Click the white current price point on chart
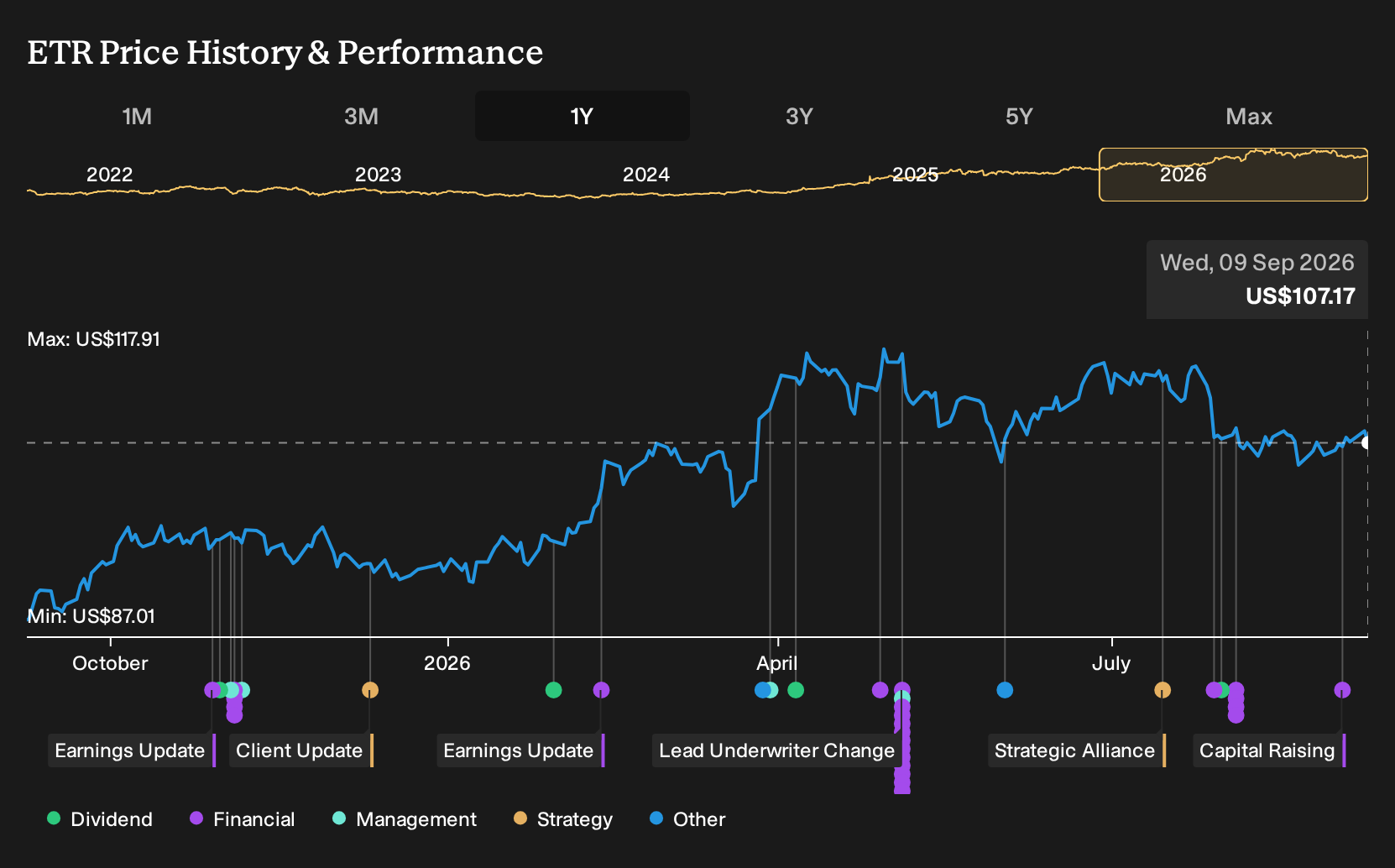The height and width of the screenshot is (868, 1395). 1366,442
